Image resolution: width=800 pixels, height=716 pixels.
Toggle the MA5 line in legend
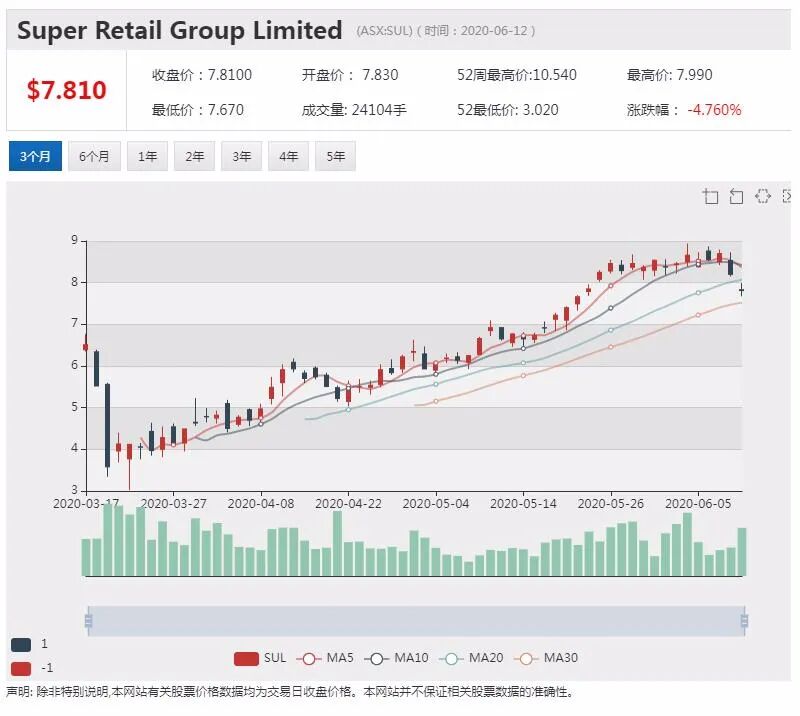pyautogui.click(x=324, y=658)
